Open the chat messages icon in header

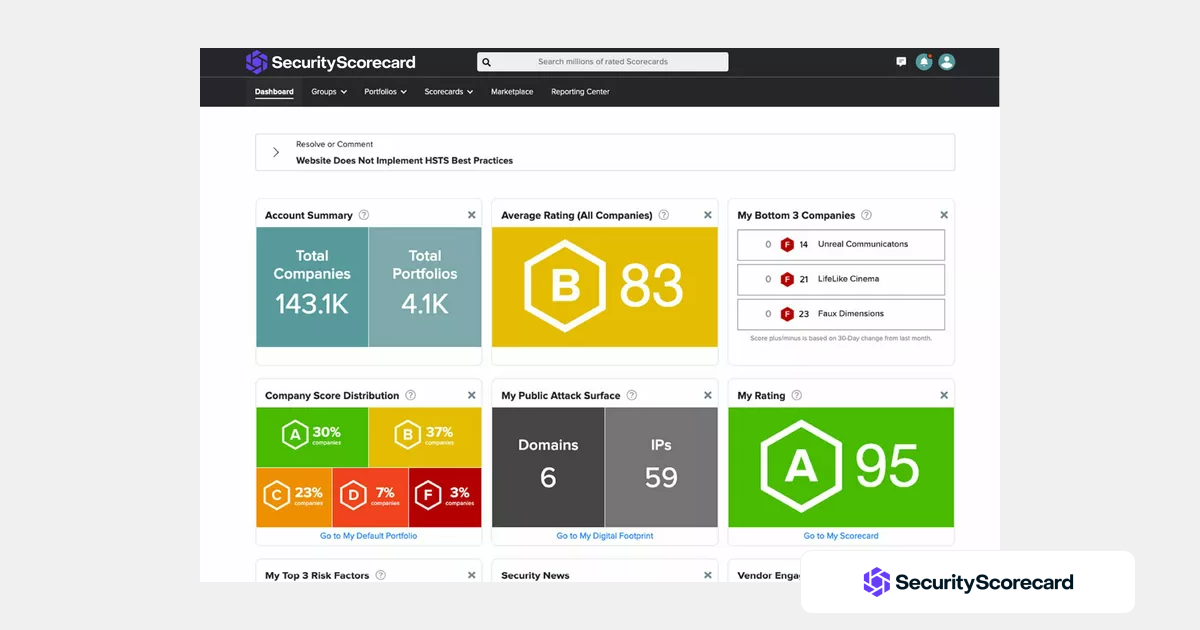pyautogui.click(x=901, y=62)
